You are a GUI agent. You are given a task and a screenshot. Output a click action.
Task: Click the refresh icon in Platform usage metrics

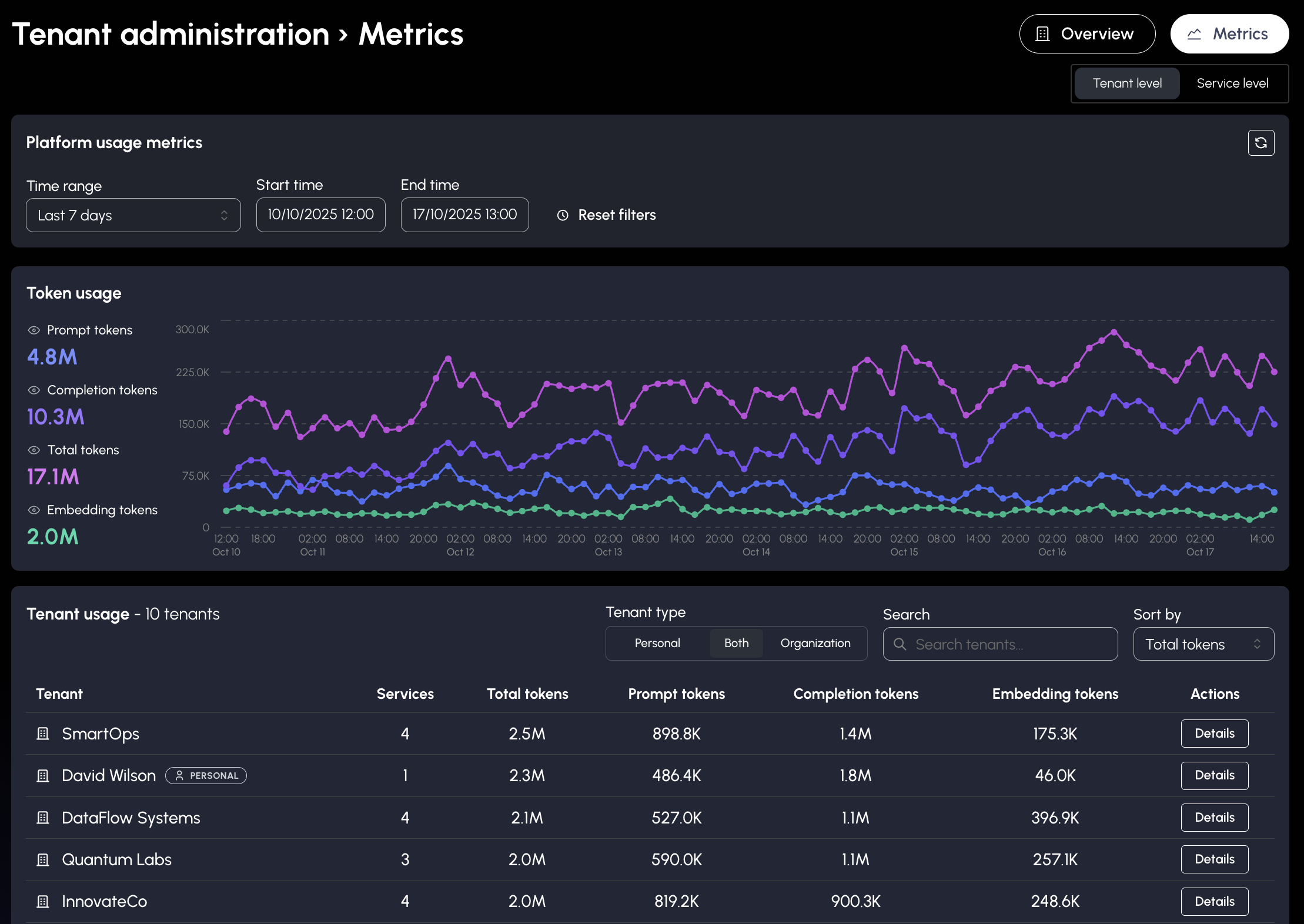[1261, 143]
